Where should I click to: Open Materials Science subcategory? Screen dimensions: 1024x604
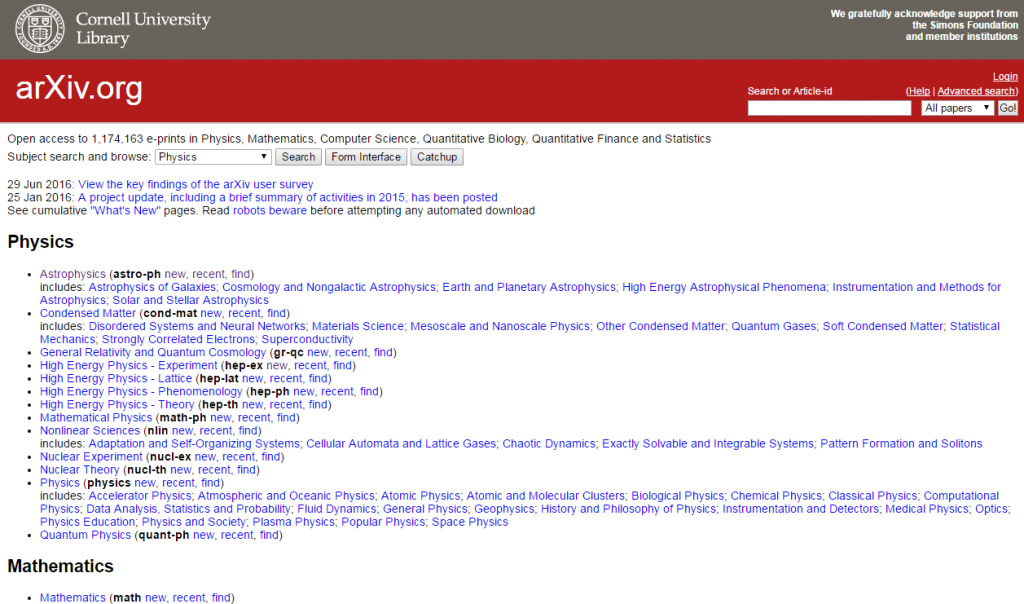357,326
